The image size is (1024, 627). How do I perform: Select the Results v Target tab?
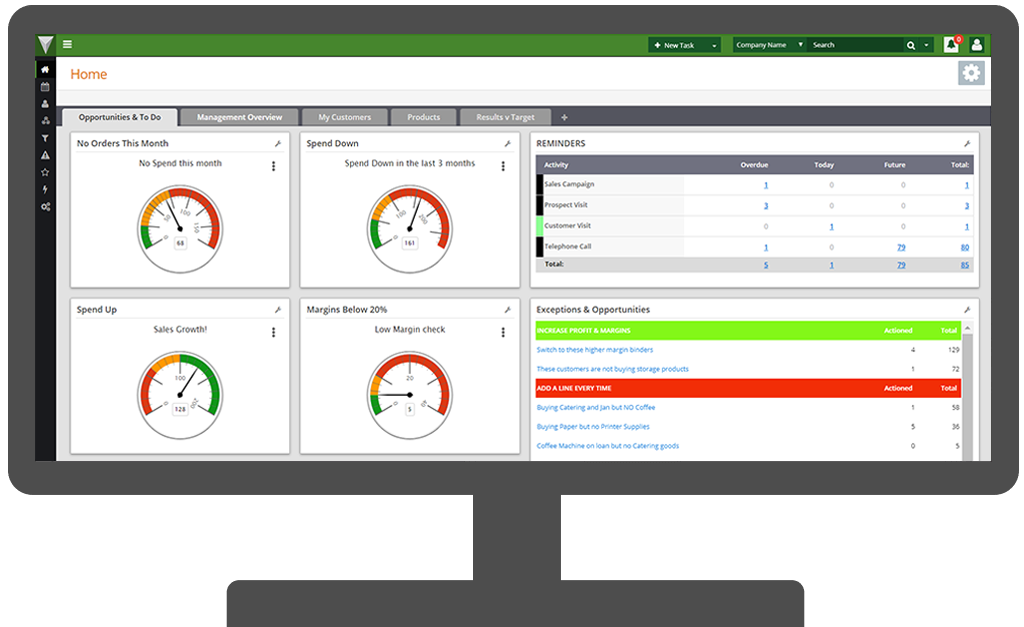[505, 117]
